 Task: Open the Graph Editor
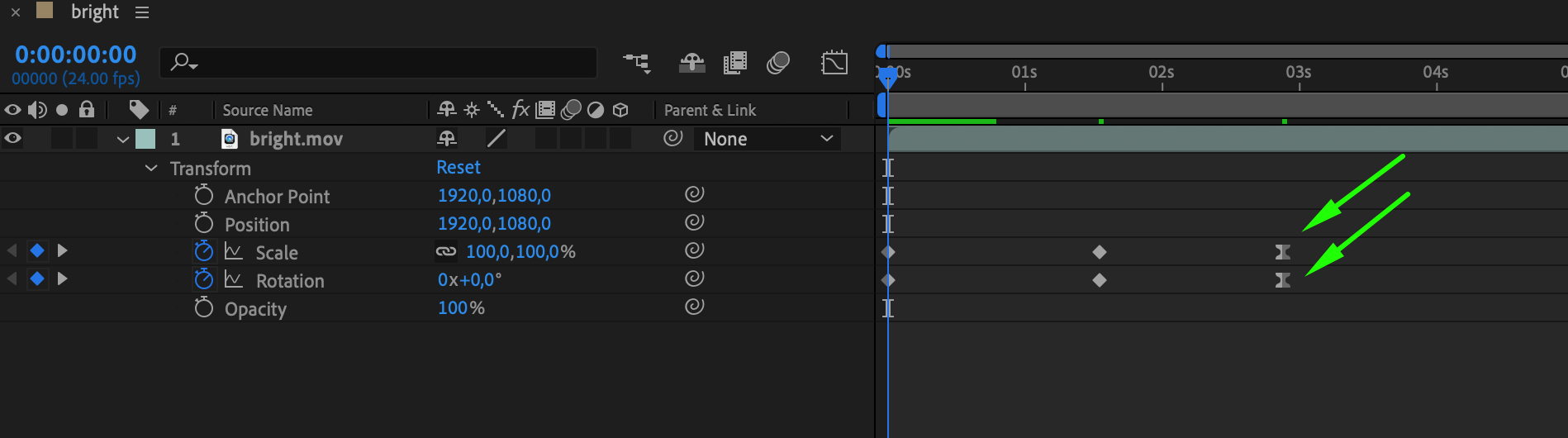coord(834,63)
